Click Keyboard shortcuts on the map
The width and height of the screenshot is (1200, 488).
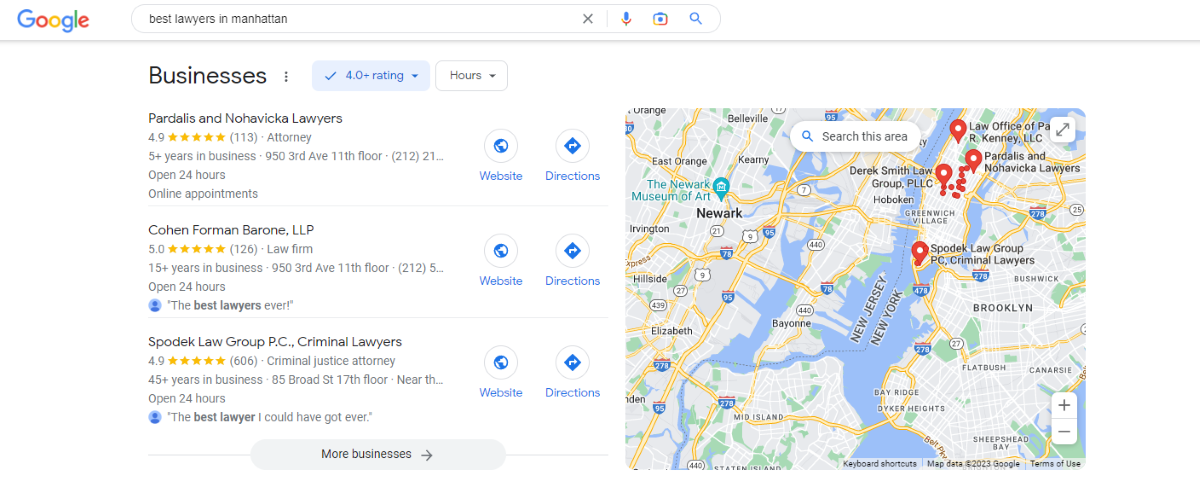click(880, 464)
